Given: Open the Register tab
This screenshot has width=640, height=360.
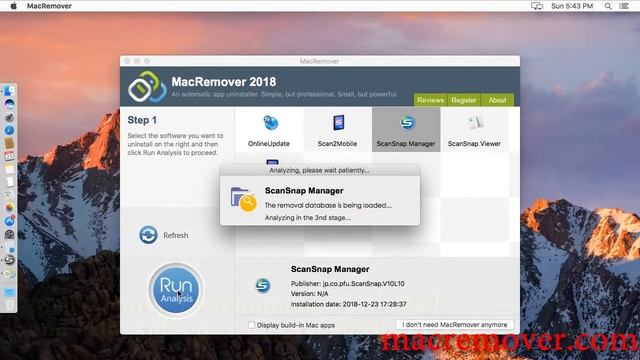Looking at the screenshot, I should coord(464,100).
